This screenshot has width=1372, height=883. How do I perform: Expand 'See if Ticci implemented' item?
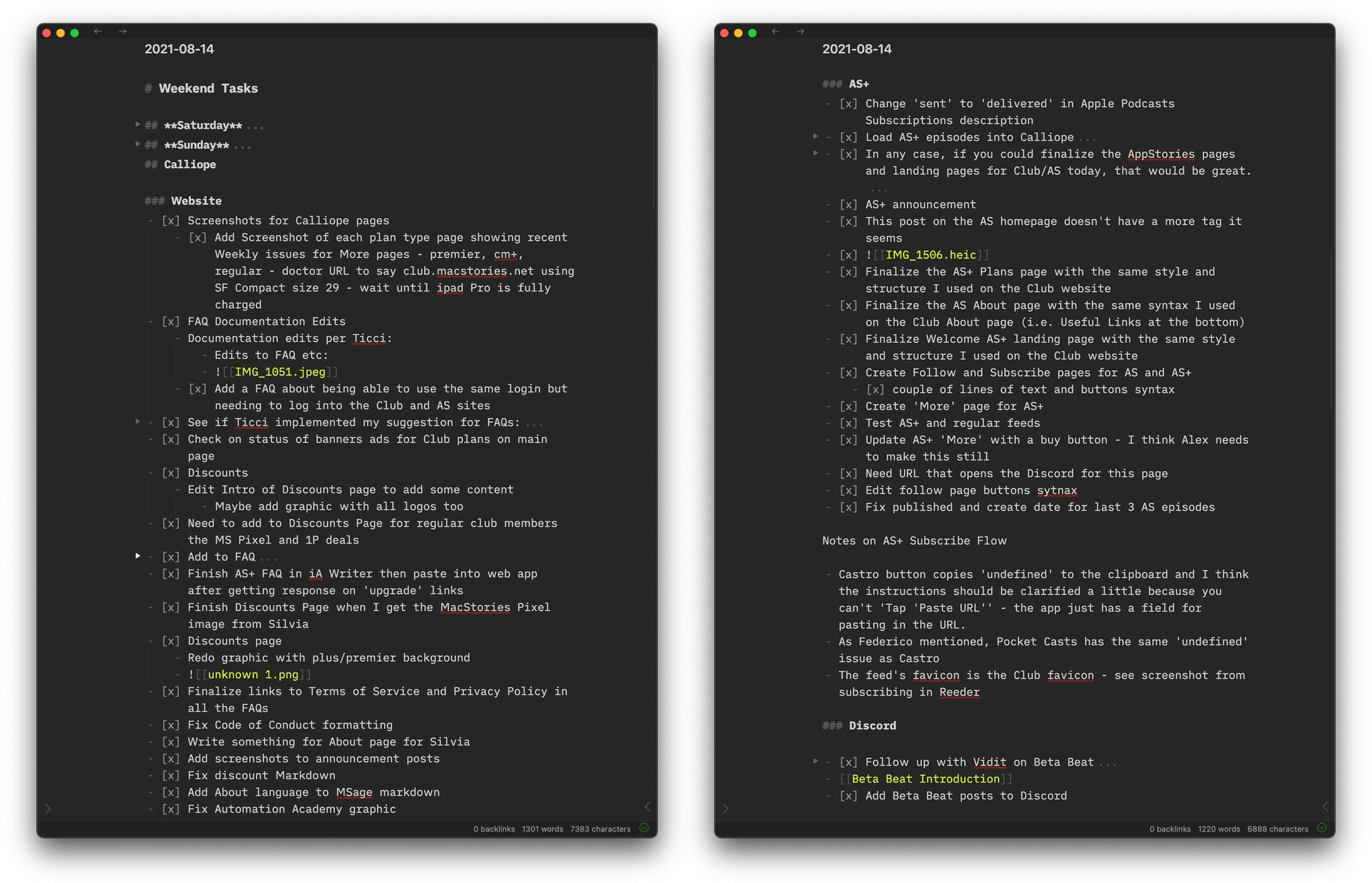137,421
